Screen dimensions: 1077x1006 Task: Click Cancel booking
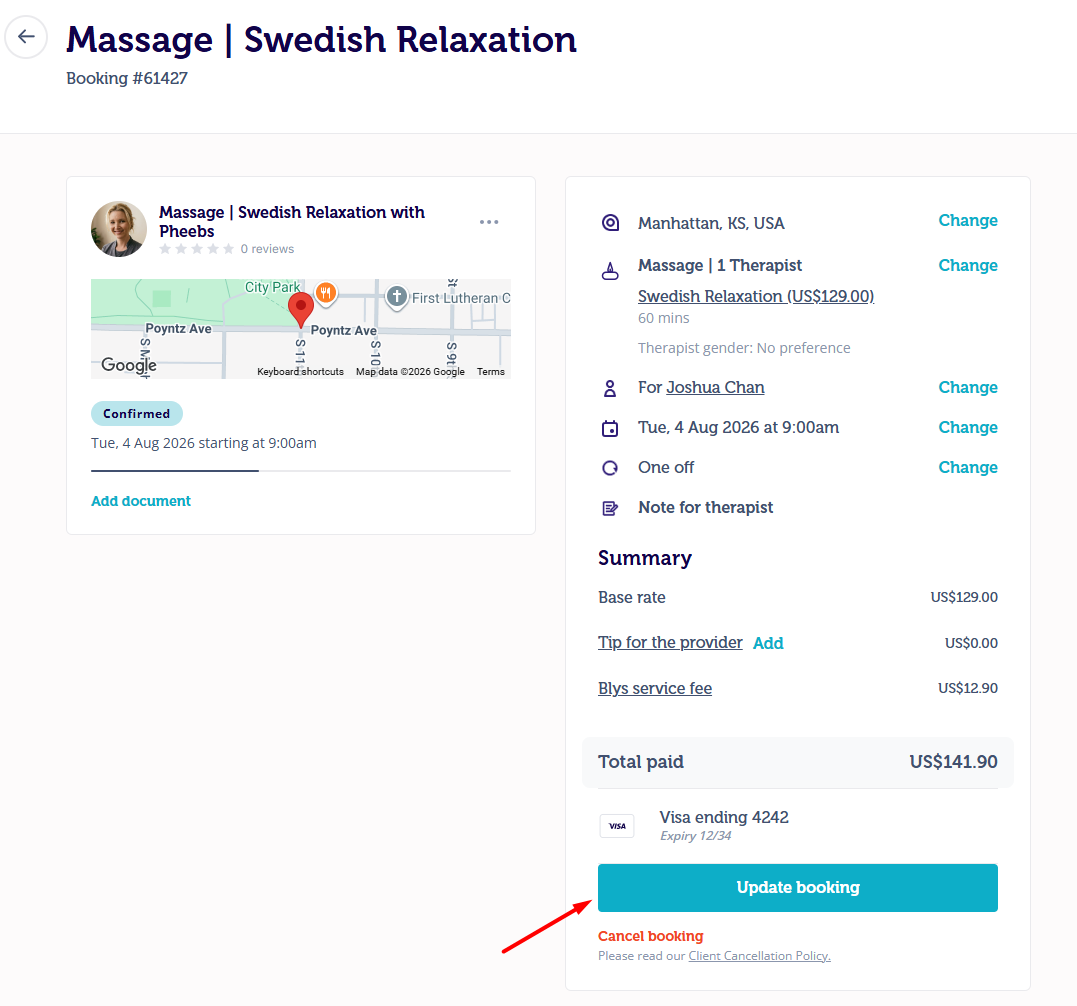click(x=650, y=936)
